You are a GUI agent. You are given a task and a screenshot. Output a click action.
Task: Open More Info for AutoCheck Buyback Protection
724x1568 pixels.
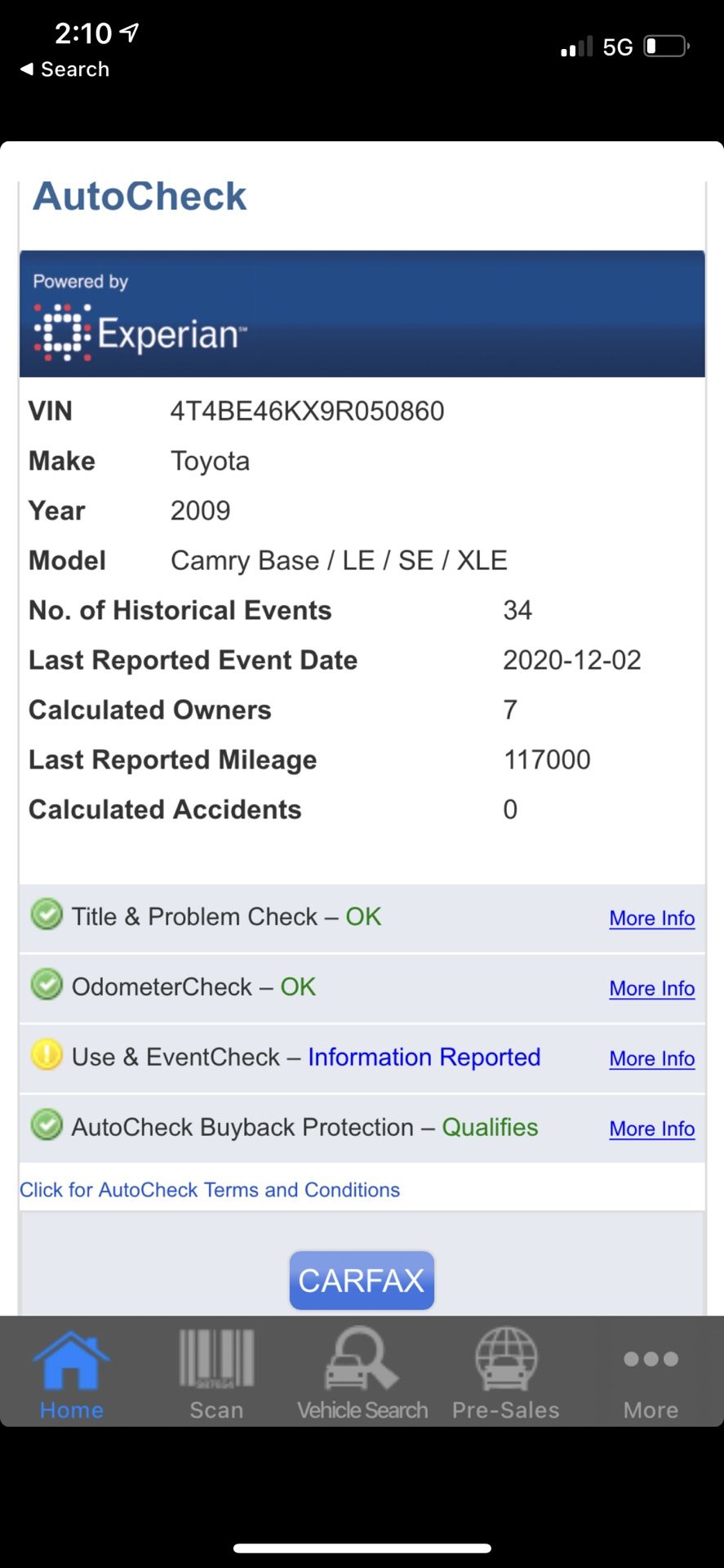(x=651, y=1129)
